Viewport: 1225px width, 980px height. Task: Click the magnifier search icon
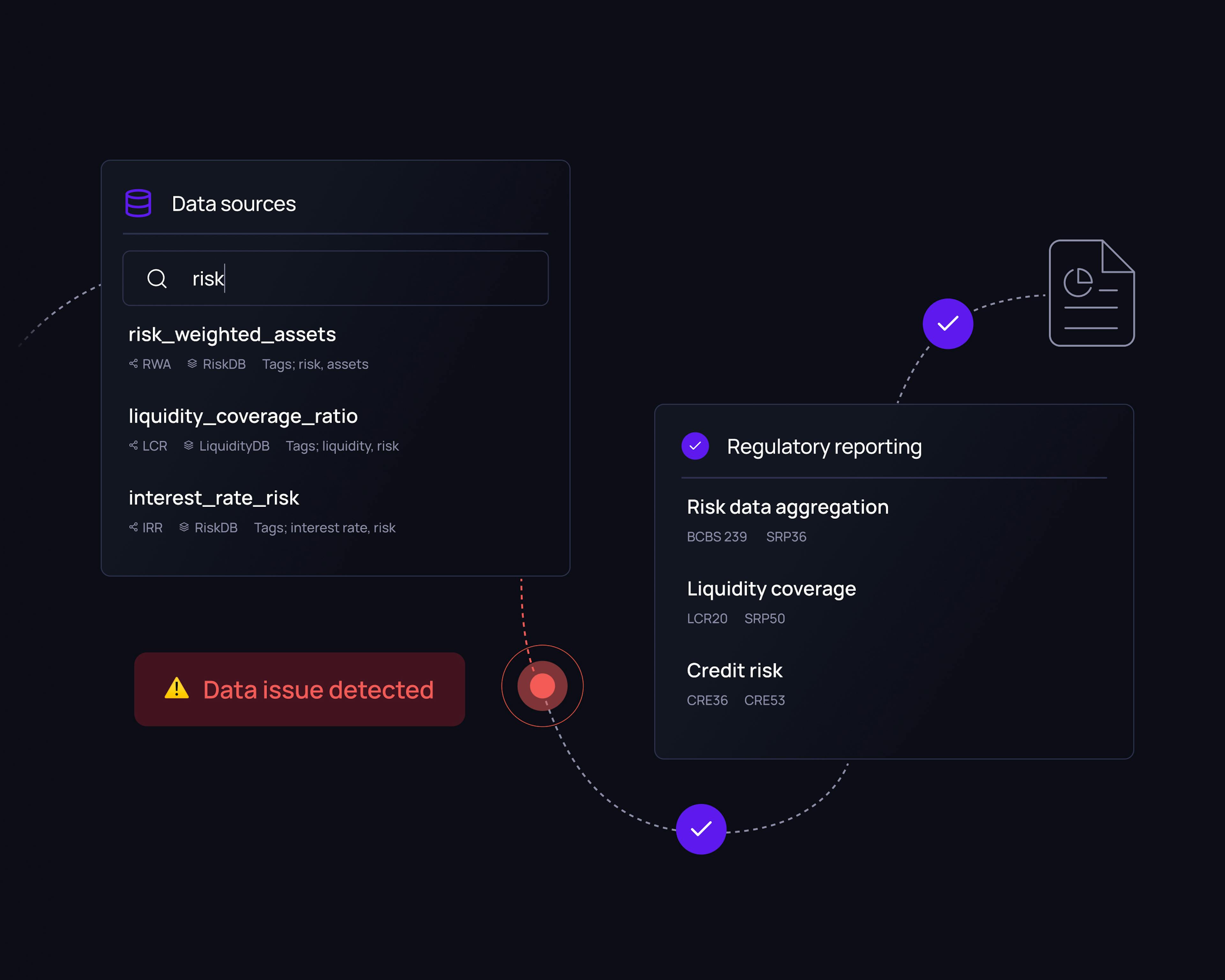157,278
